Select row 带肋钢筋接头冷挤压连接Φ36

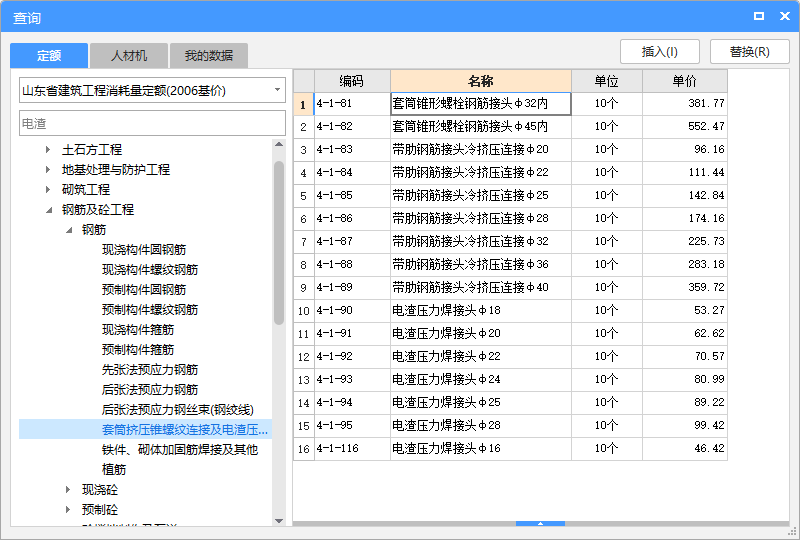(x=481, y=264)
